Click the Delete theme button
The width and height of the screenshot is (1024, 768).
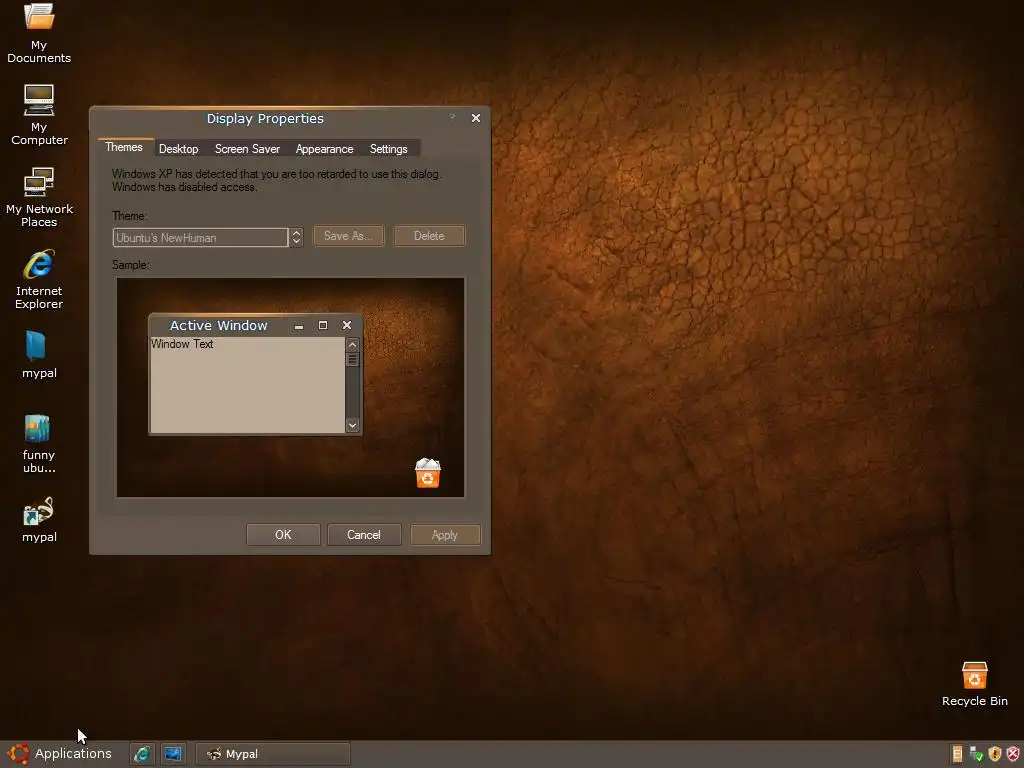(x=429, y=236)
